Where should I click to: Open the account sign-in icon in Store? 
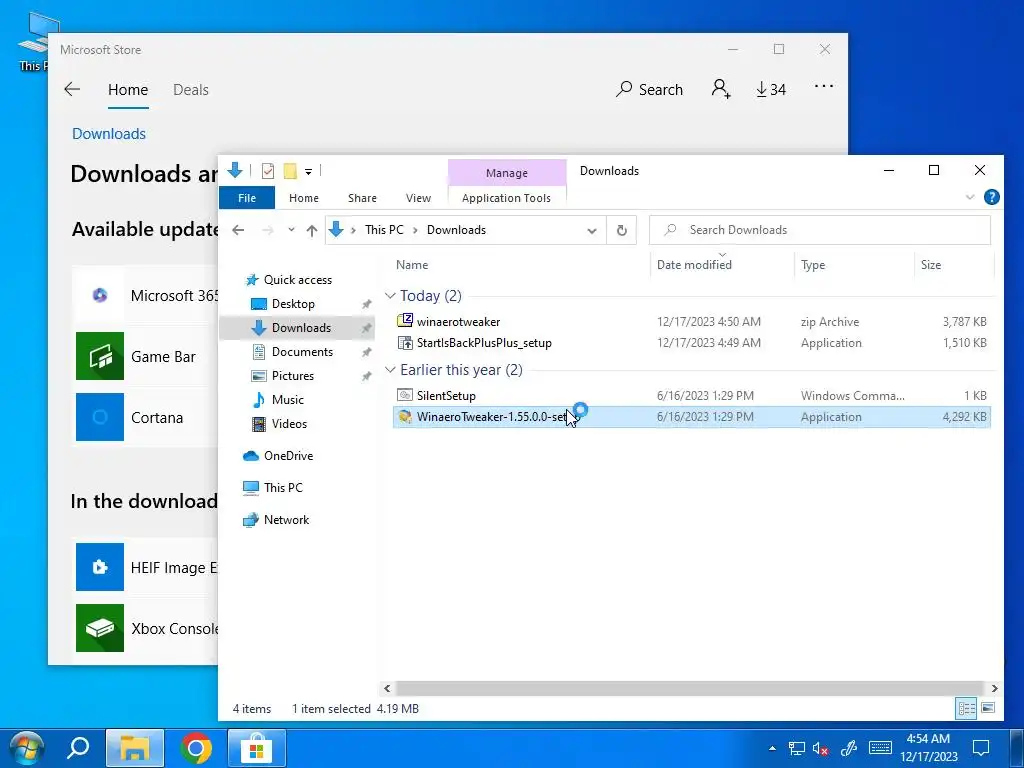721,89
